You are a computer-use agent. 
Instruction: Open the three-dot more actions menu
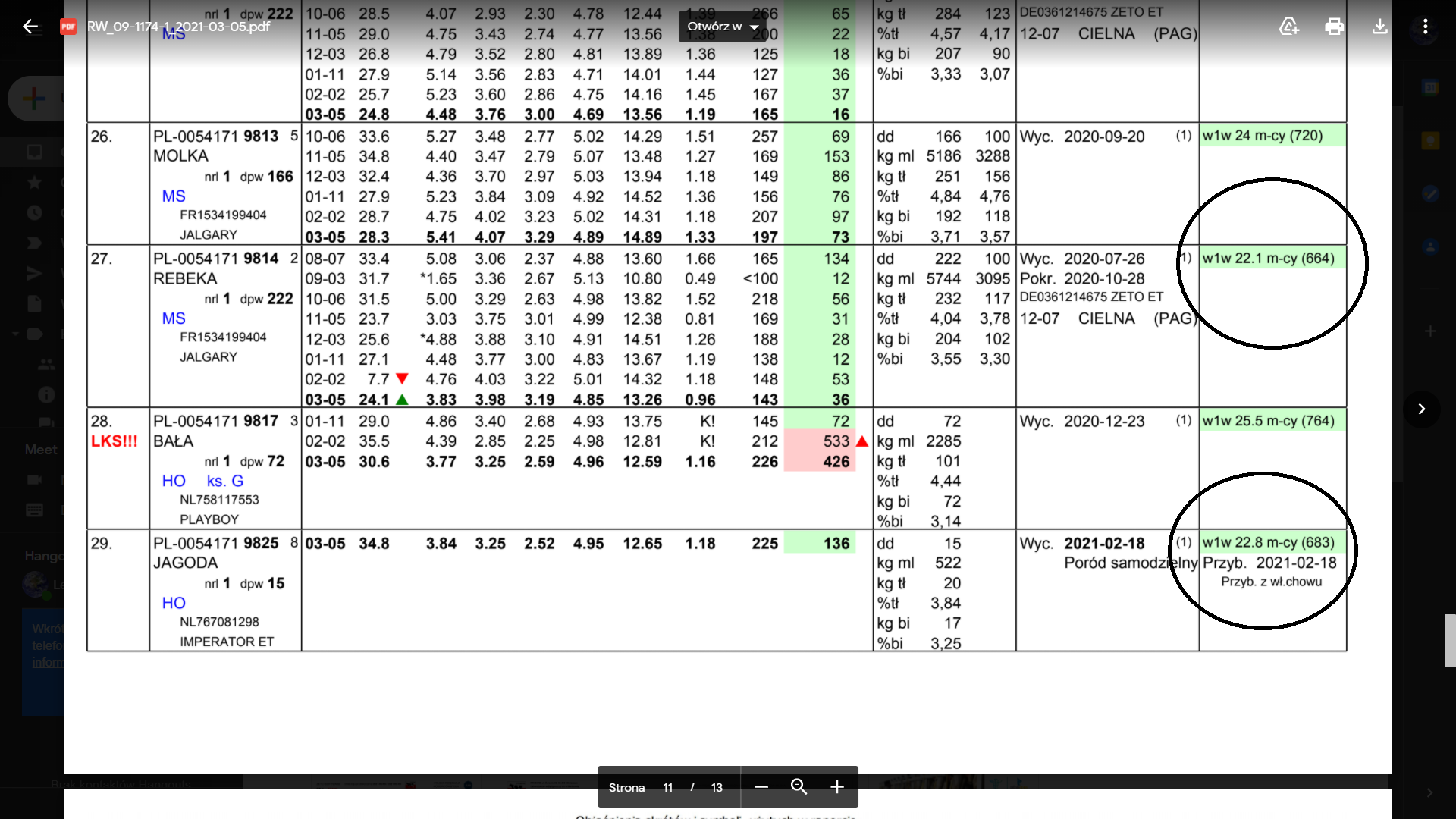coord(1426,27)
